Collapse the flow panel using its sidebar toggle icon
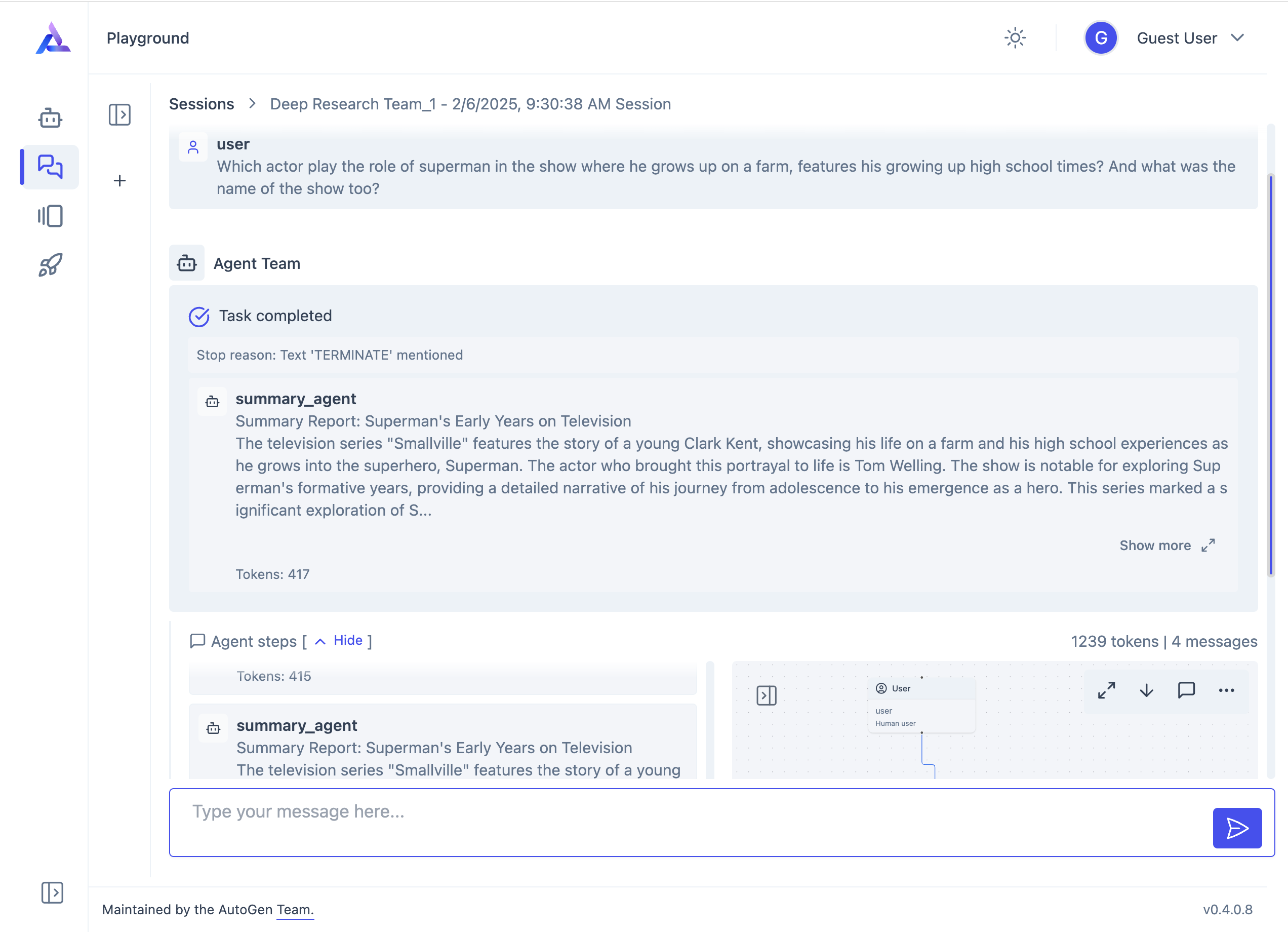Screen dimensions: 1288x932 coord(767,694)
